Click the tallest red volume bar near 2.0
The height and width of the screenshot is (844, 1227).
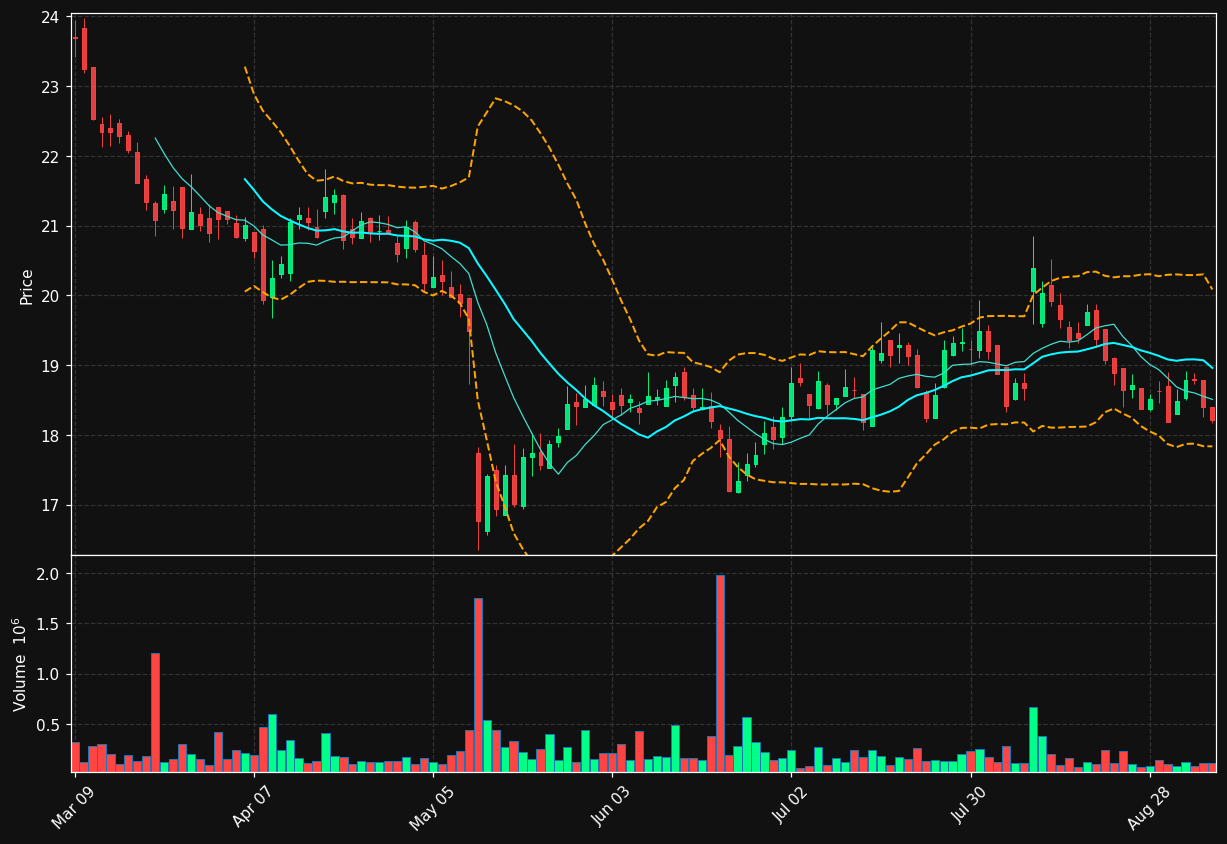(720, 673)
